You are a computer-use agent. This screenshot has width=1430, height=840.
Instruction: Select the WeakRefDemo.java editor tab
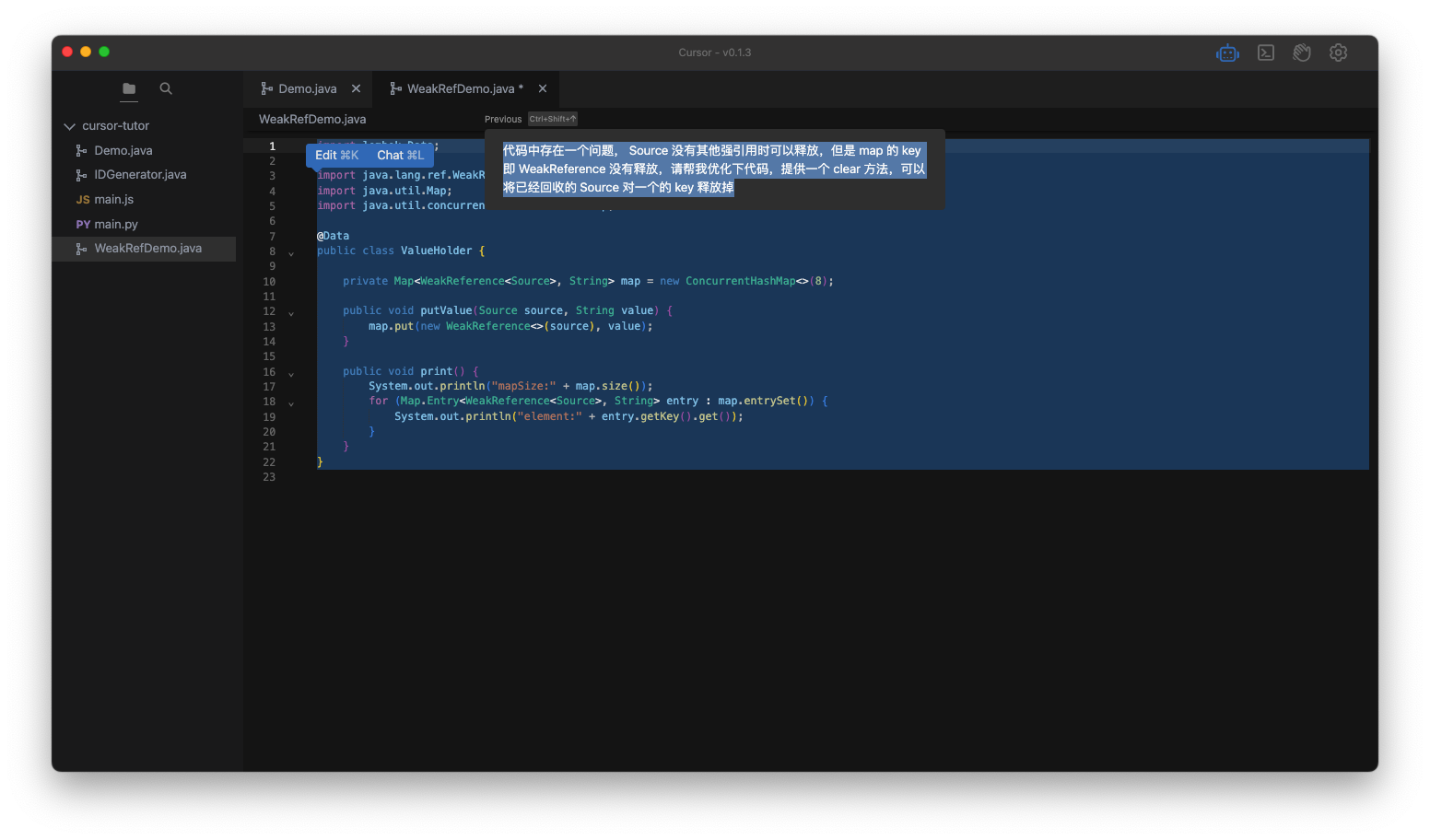pyautogui.click(x=460, y=89)
